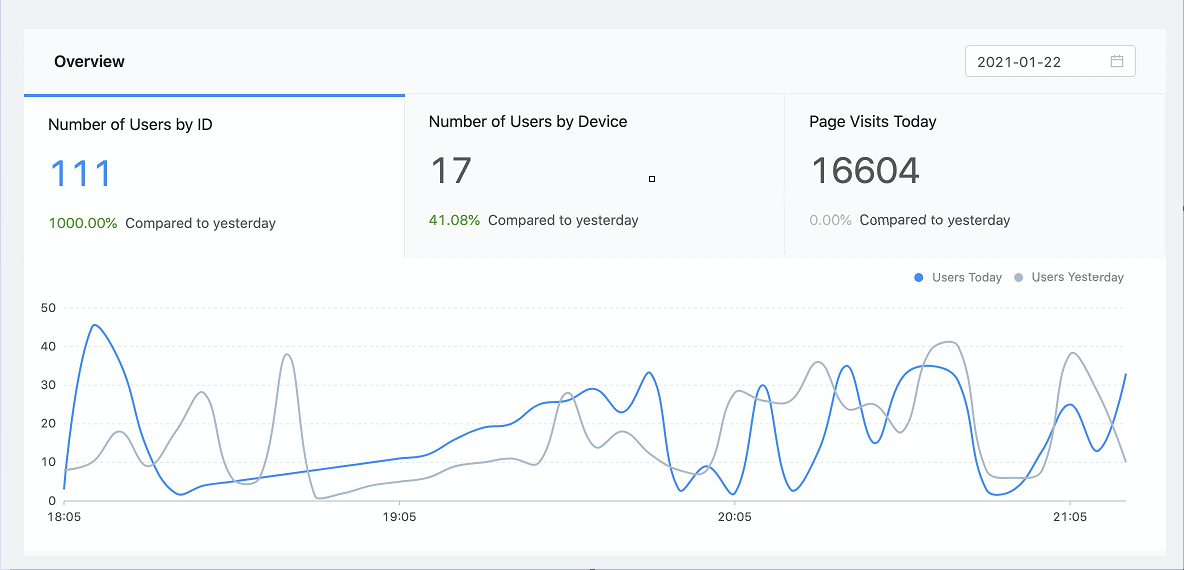Click the Overview heading
This screenshot has width=1184, height=570.
click(x=89, y=61)
